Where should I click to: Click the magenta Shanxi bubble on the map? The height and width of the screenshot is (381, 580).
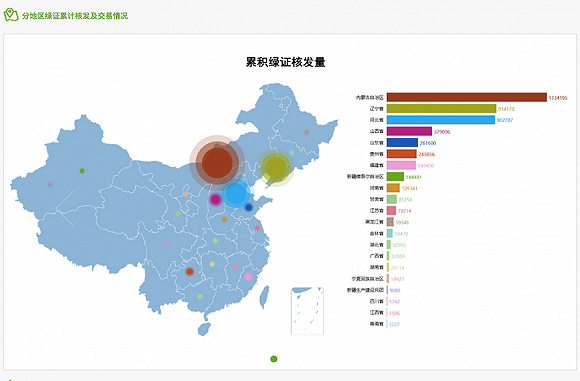pos(215,200)
